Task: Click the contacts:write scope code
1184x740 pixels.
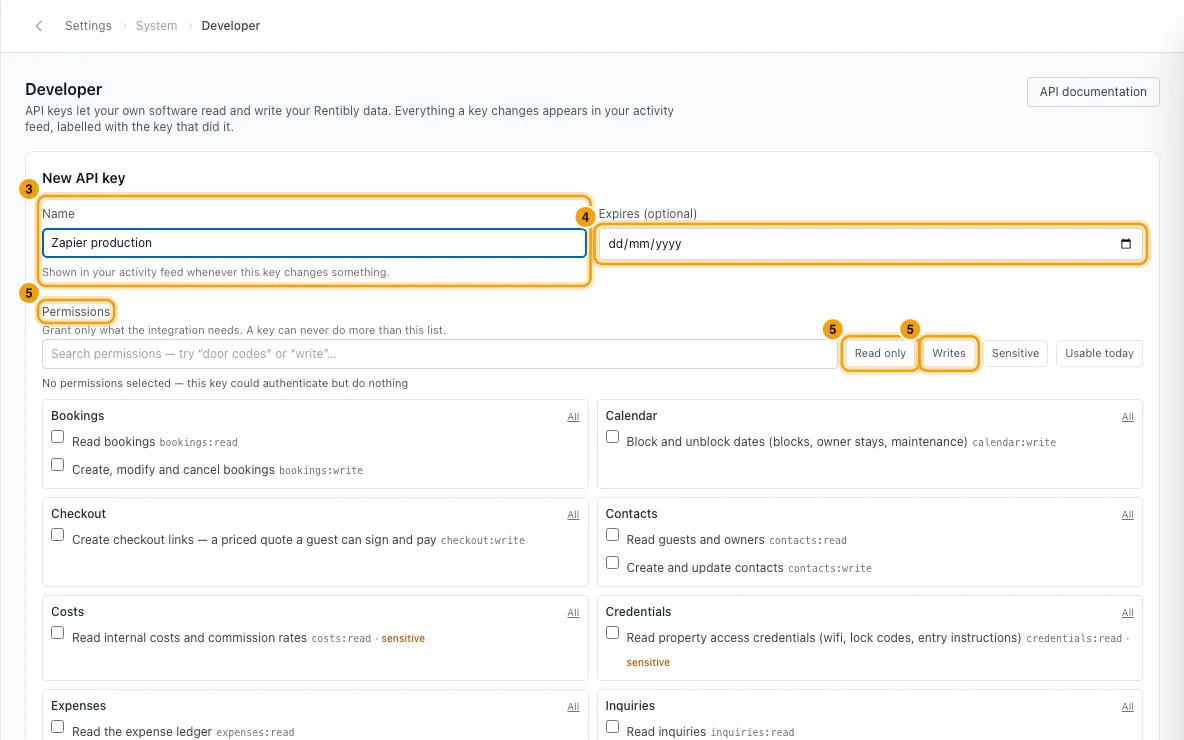Action: point(830,569)
